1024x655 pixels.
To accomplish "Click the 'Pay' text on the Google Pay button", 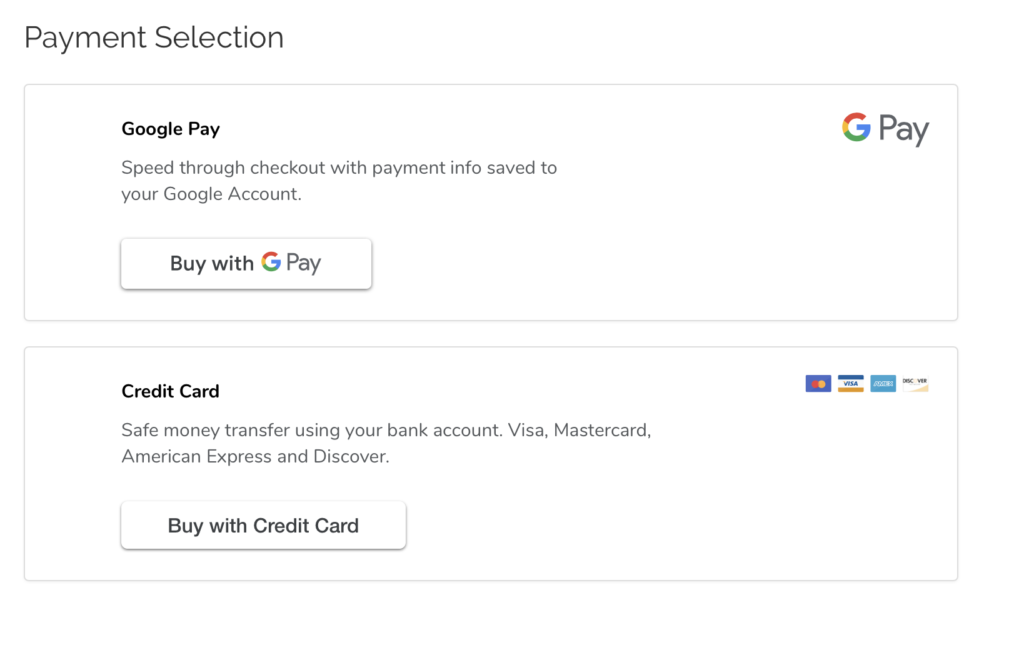I will (303, 264).
